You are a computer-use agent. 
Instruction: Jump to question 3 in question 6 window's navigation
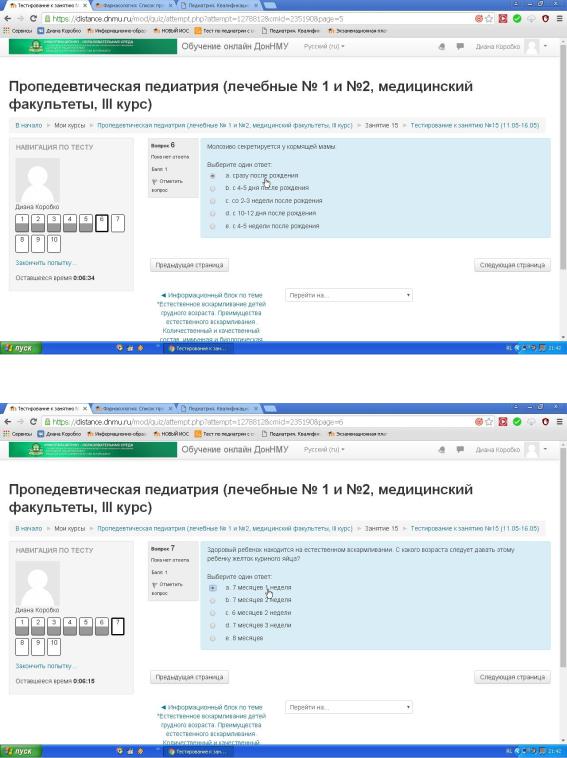[54, 223]
